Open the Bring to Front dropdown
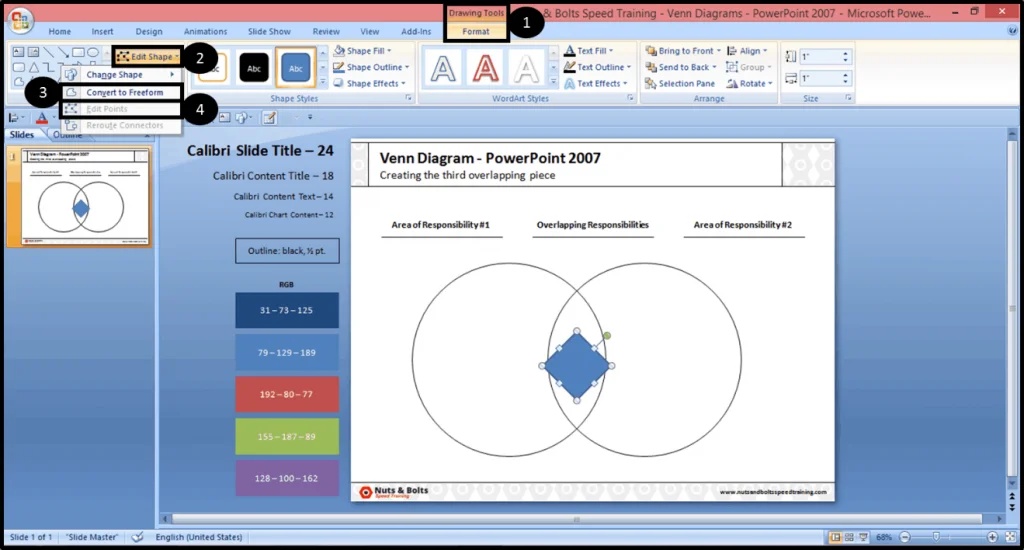The height and width of the screenshot is (550, 1024). point(683,51)
